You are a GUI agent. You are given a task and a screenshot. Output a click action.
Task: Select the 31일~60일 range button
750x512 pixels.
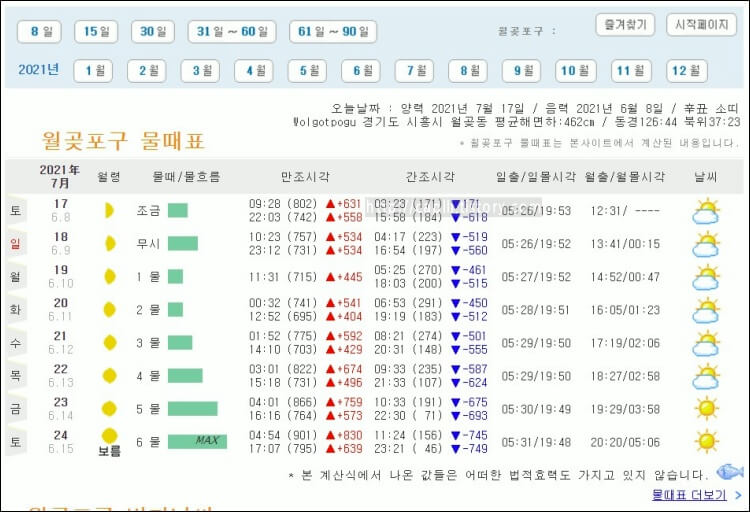point(232,32)
